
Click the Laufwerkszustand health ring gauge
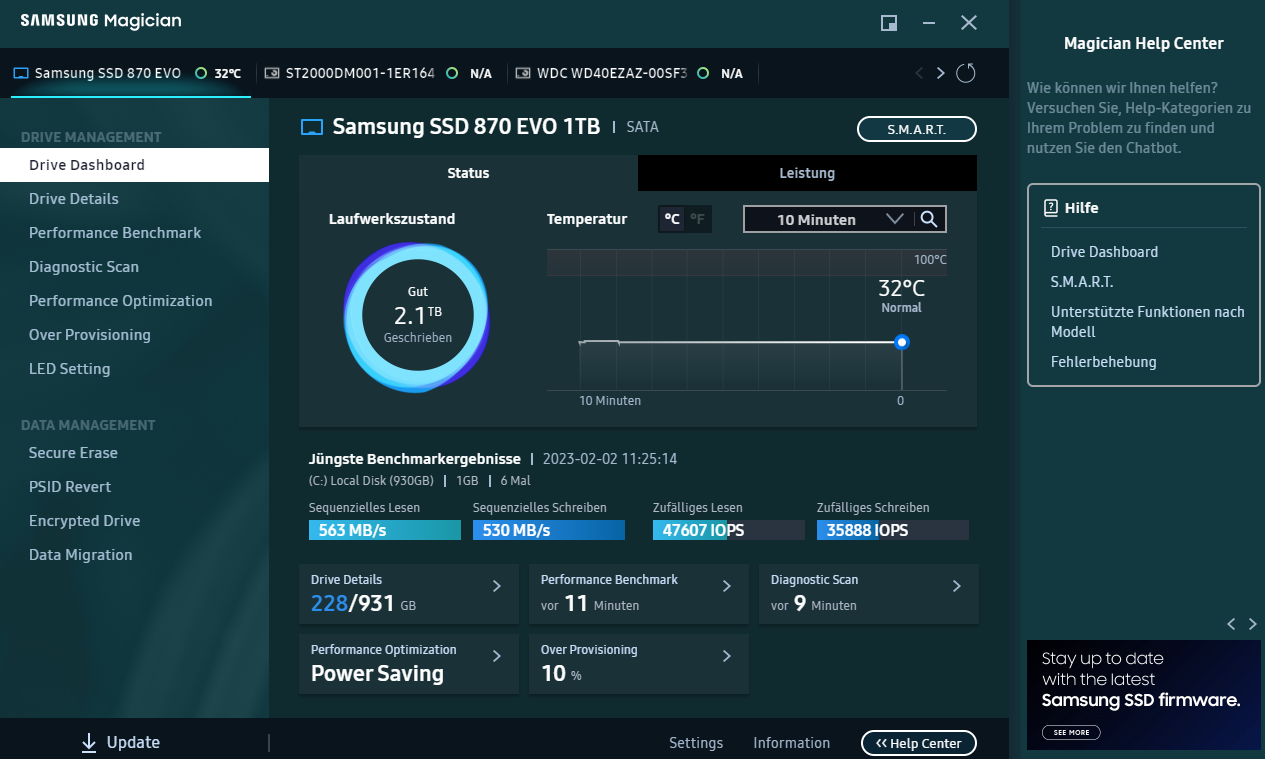[417, 316]
